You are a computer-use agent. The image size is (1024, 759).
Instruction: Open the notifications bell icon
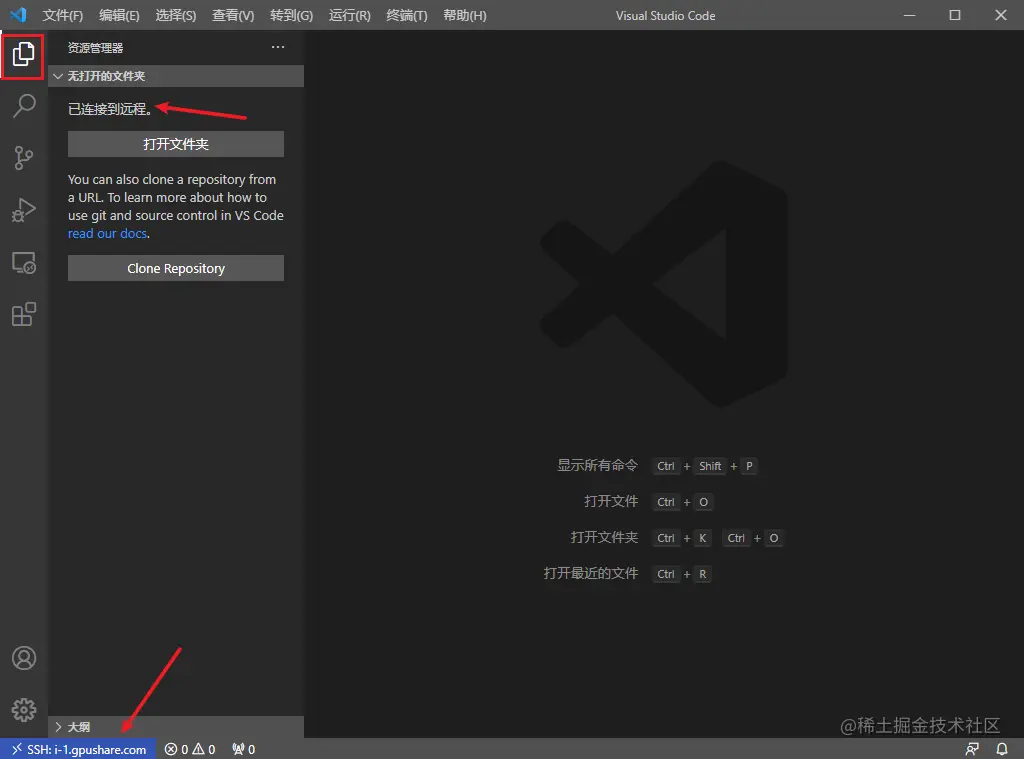click(1002, 749)
